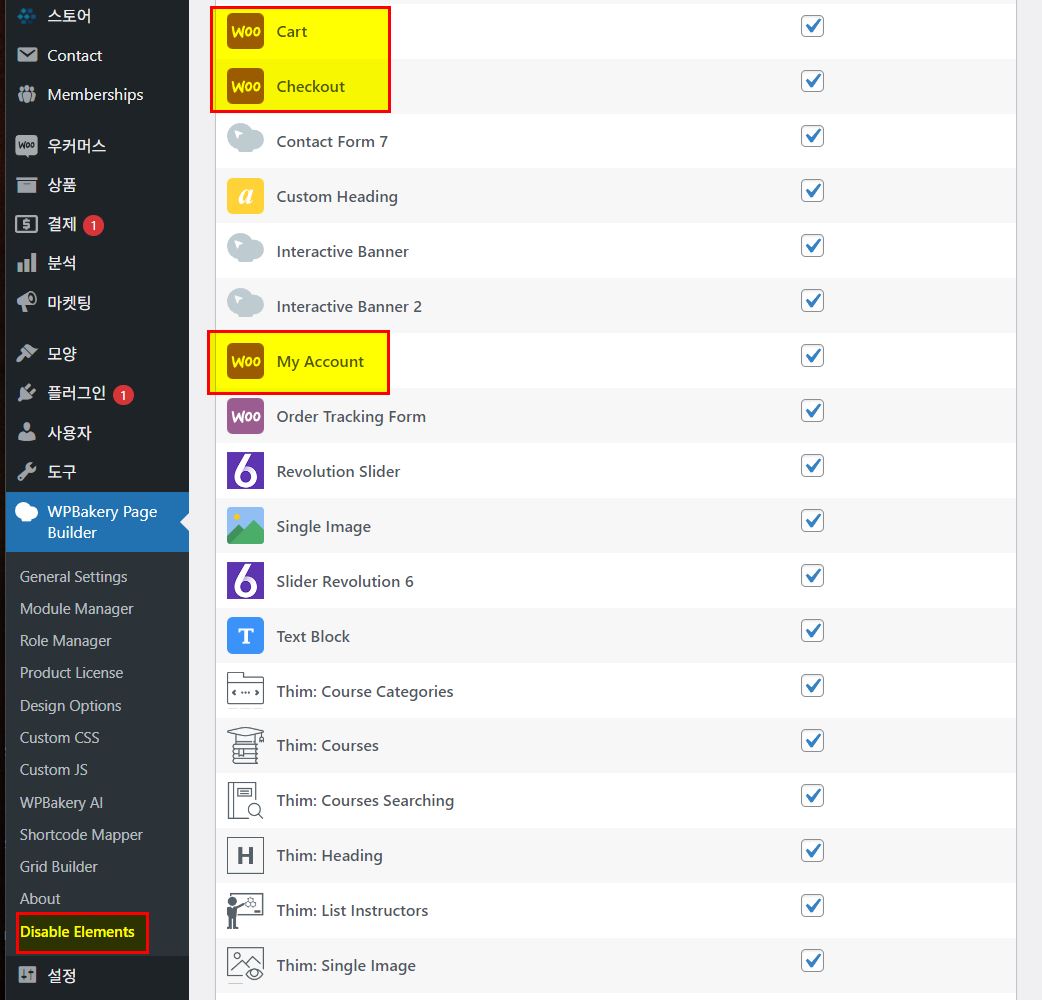Toggle the Thim: Heading checkbox
Screen dimensions: 1042x1000
click(x=812, y=850)
